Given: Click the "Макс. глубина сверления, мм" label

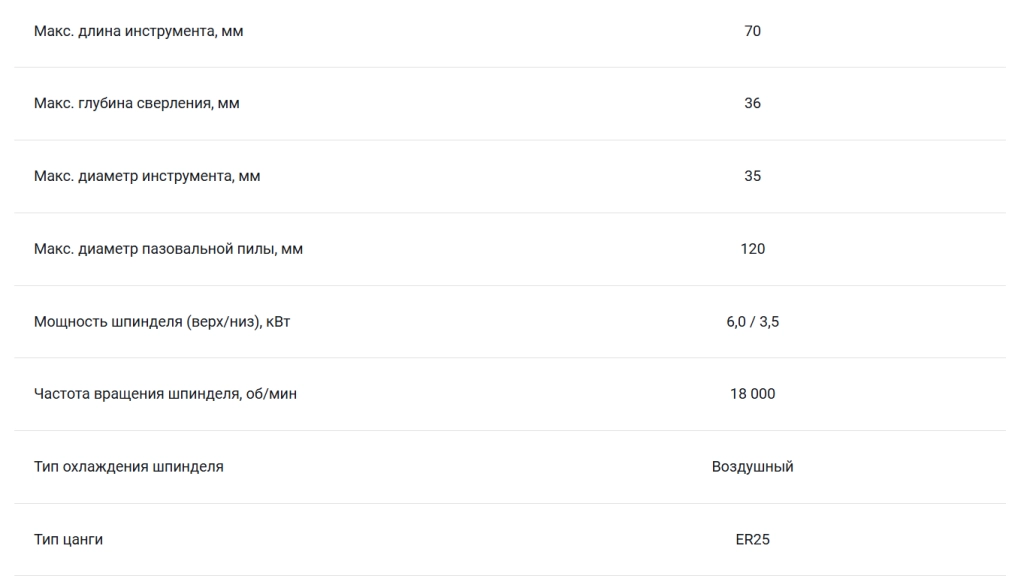Looking at the screenshot, I should (x=136, y=103).
